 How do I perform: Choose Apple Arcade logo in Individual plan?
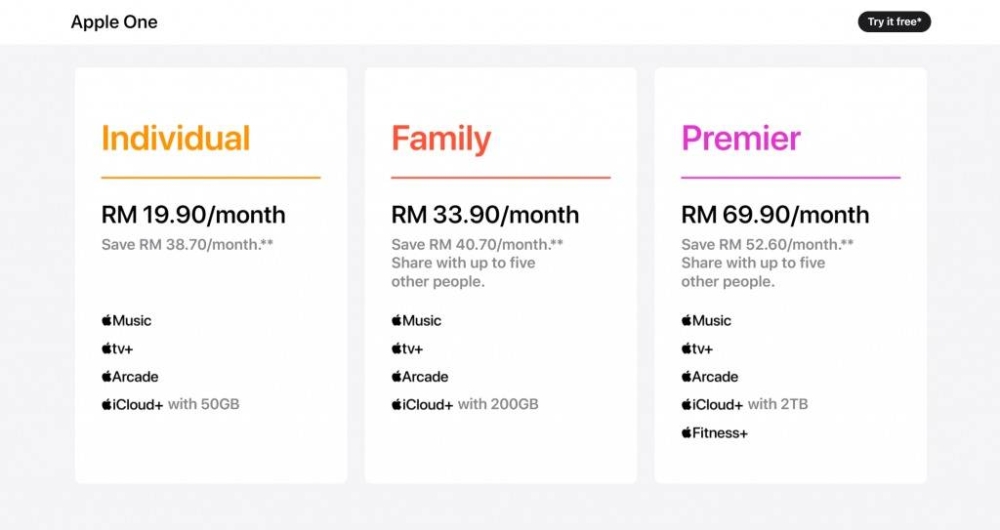coord(130,376)
